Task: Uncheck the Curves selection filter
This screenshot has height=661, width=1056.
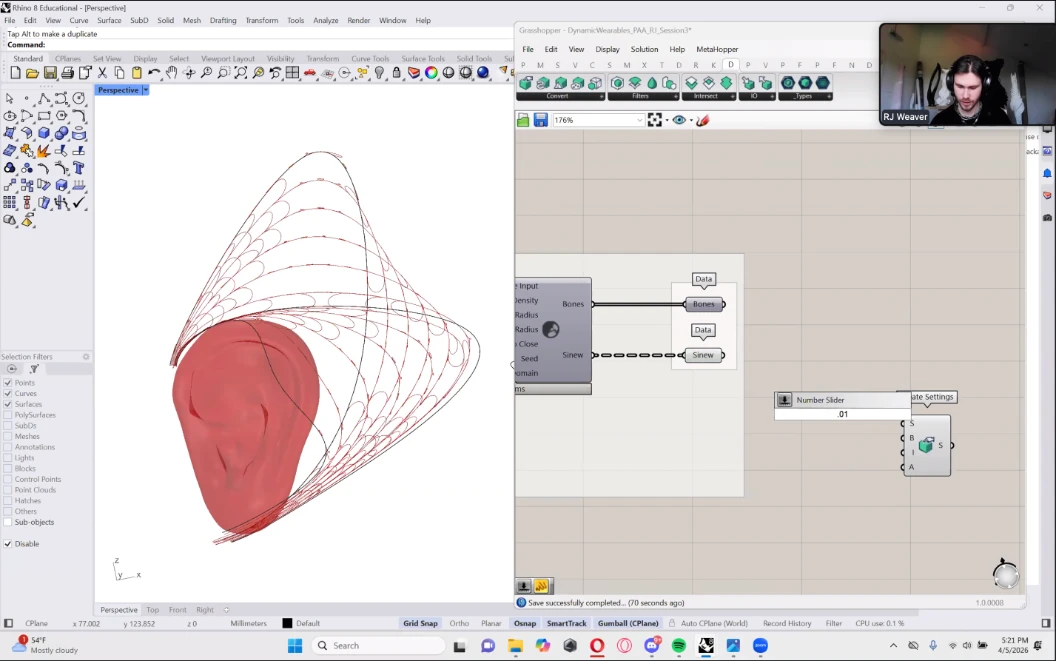Action: tap(8, 394)
